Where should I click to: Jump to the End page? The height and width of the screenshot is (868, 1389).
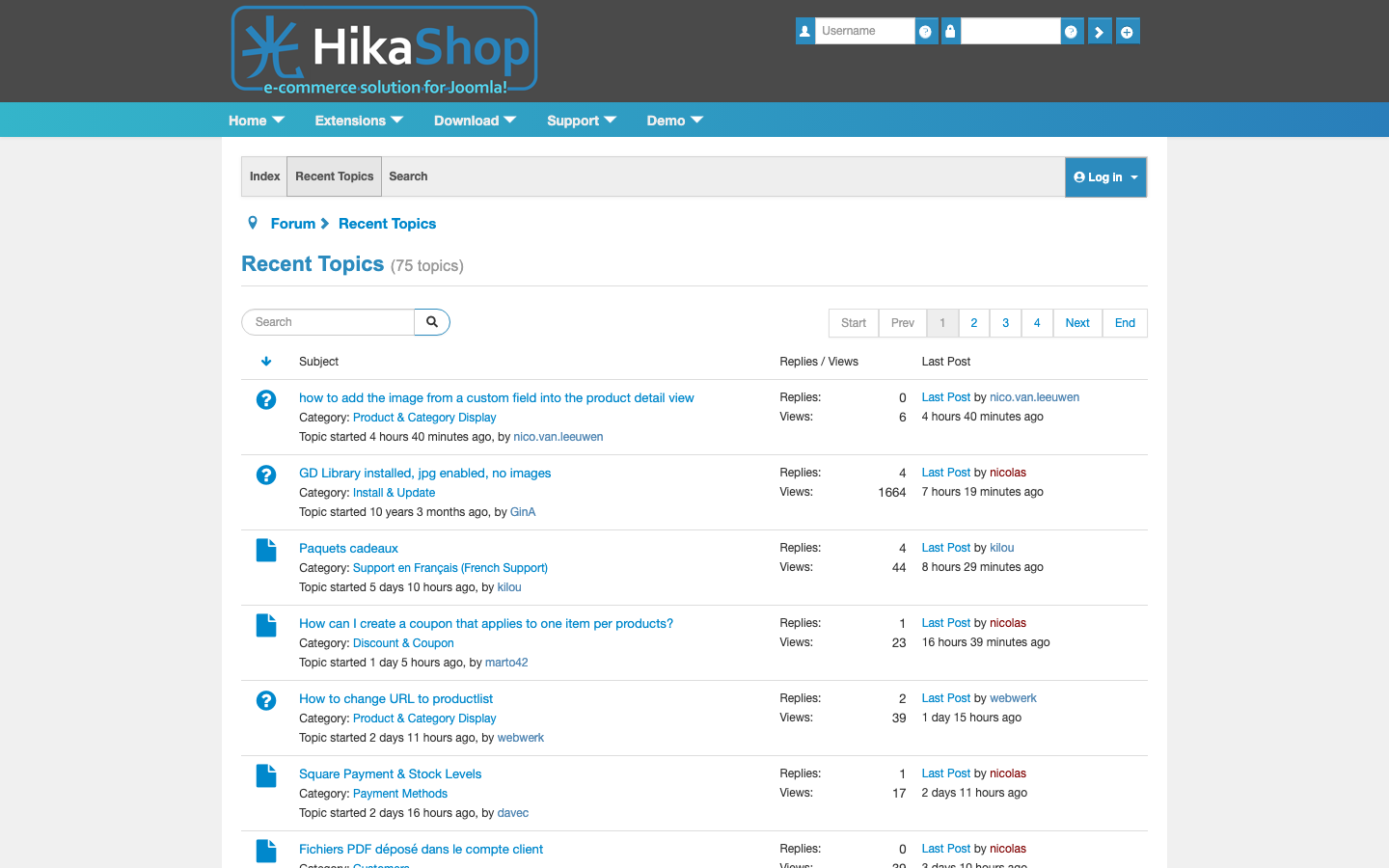tap(1125, 323)
